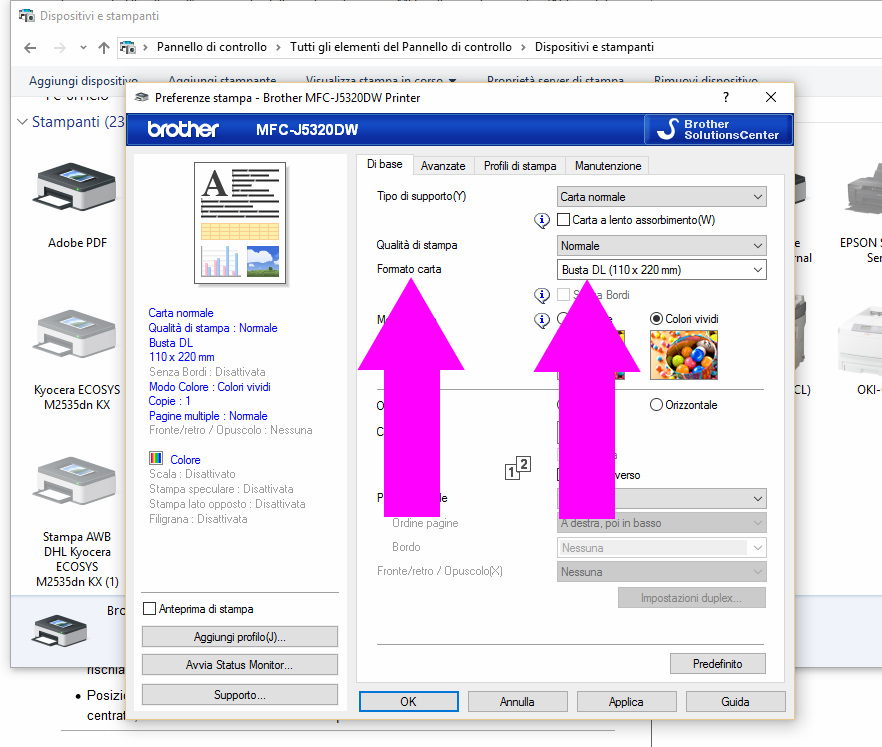Click the EPSON printer icon in background window
The width and height of the screenshot is (882, 747).
tap(863, 191)
